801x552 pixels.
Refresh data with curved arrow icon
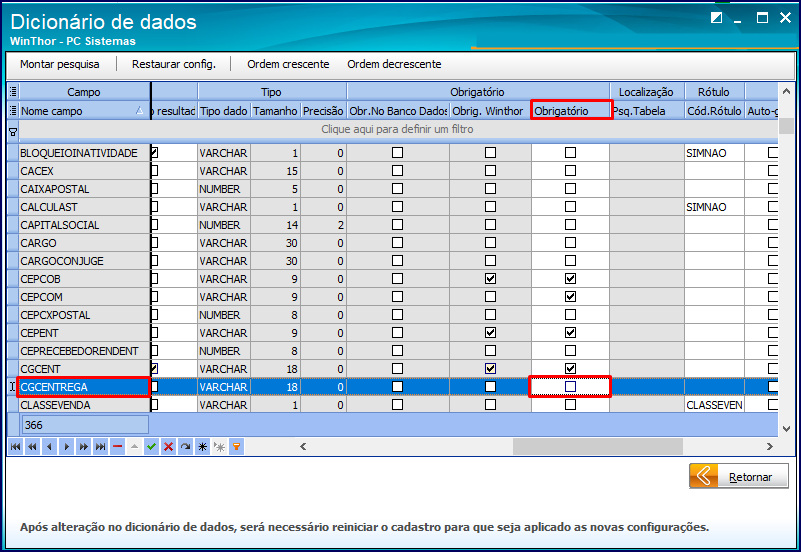point(185,447)
